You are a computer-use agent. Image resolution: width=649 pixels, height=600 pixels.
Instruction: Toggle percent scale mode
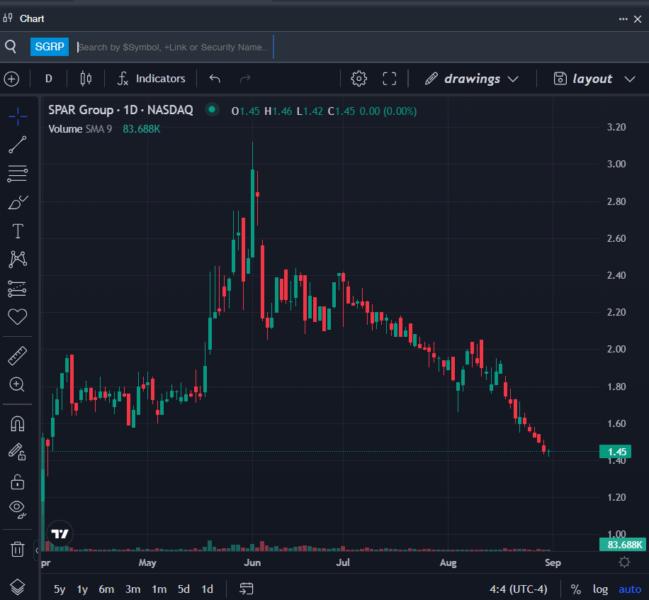click(x=575, y=589)
